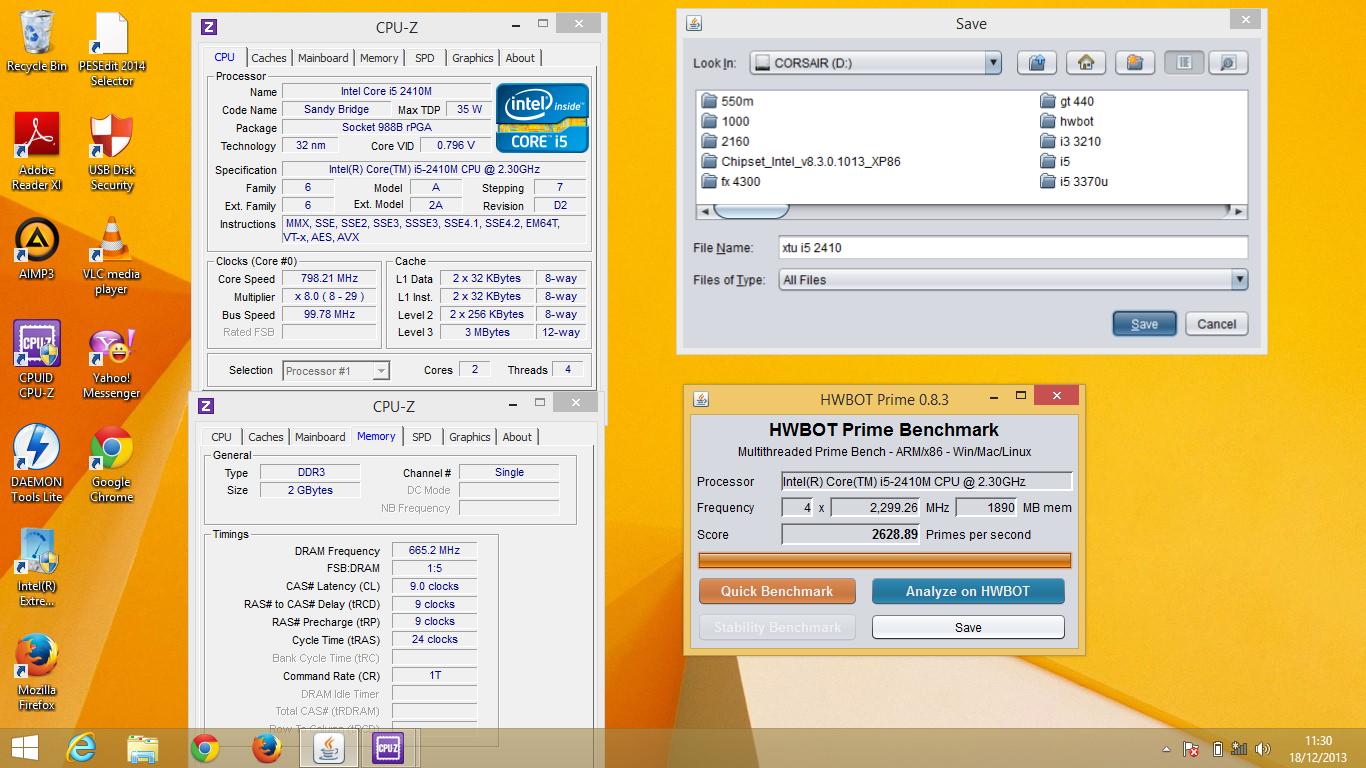This screenshot has width=1366, height=768.
Task: Open Action Center flag in tray
Action: [1191, 748]
